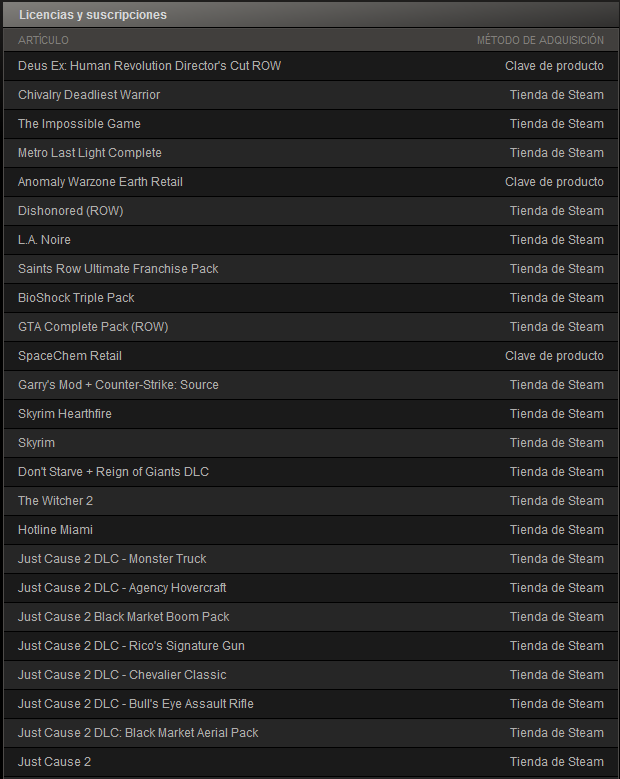
Task: Click Garry's Mod + Counter-Strike: Source row
Action: click(x=310, y=385)
